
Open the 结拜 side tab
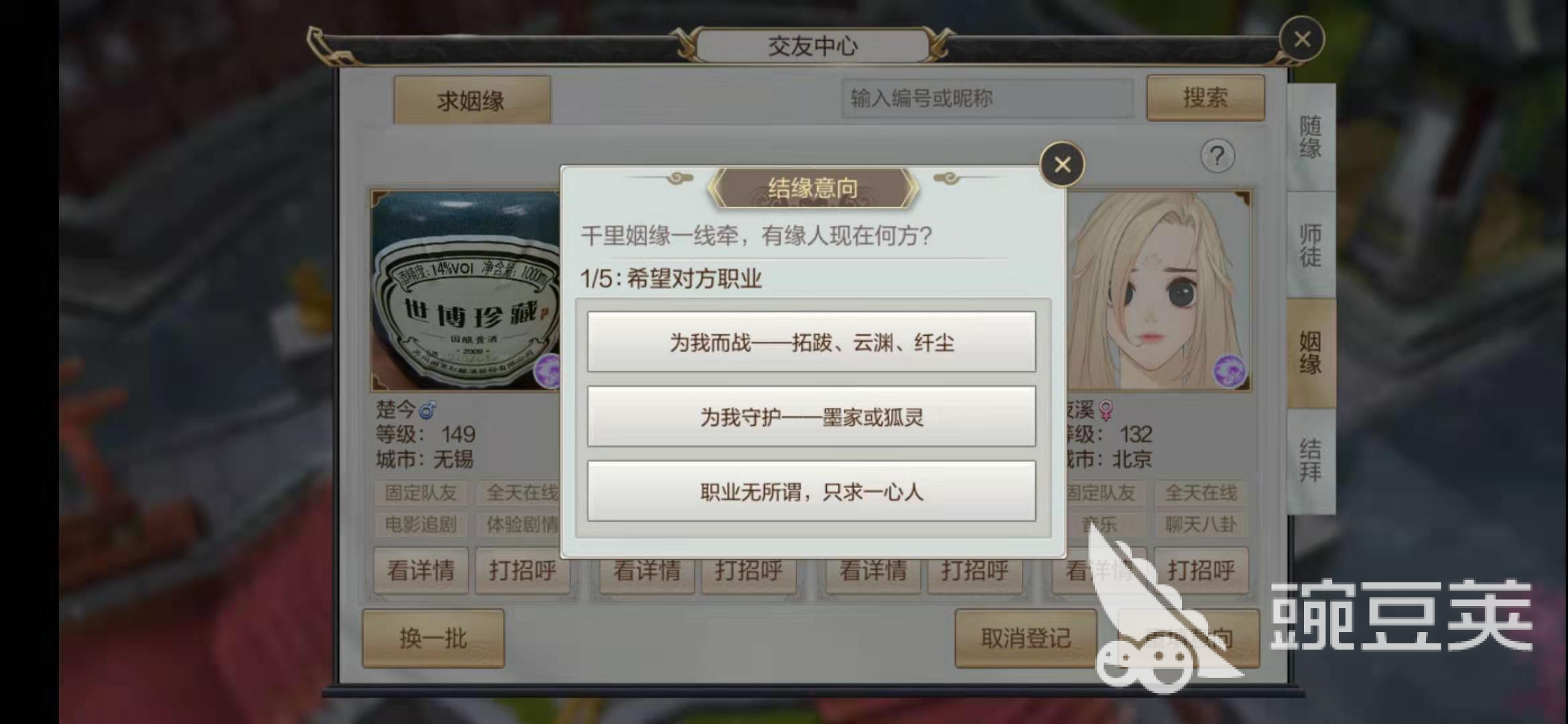pos(1311,461)
